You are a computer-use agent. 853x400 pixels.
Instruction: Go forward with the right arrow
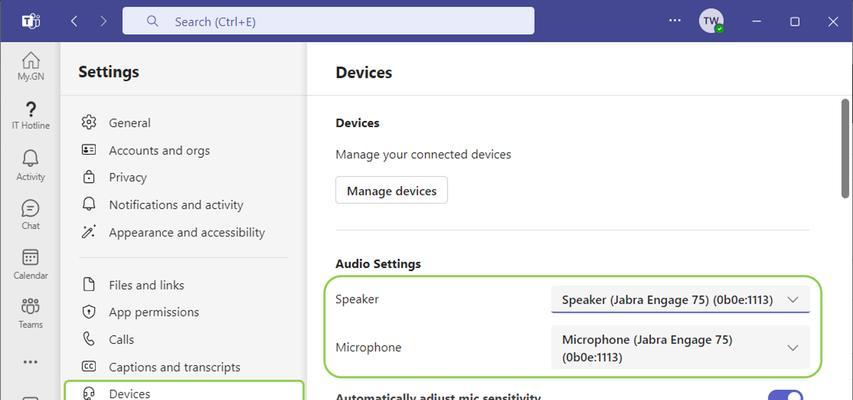103,21
